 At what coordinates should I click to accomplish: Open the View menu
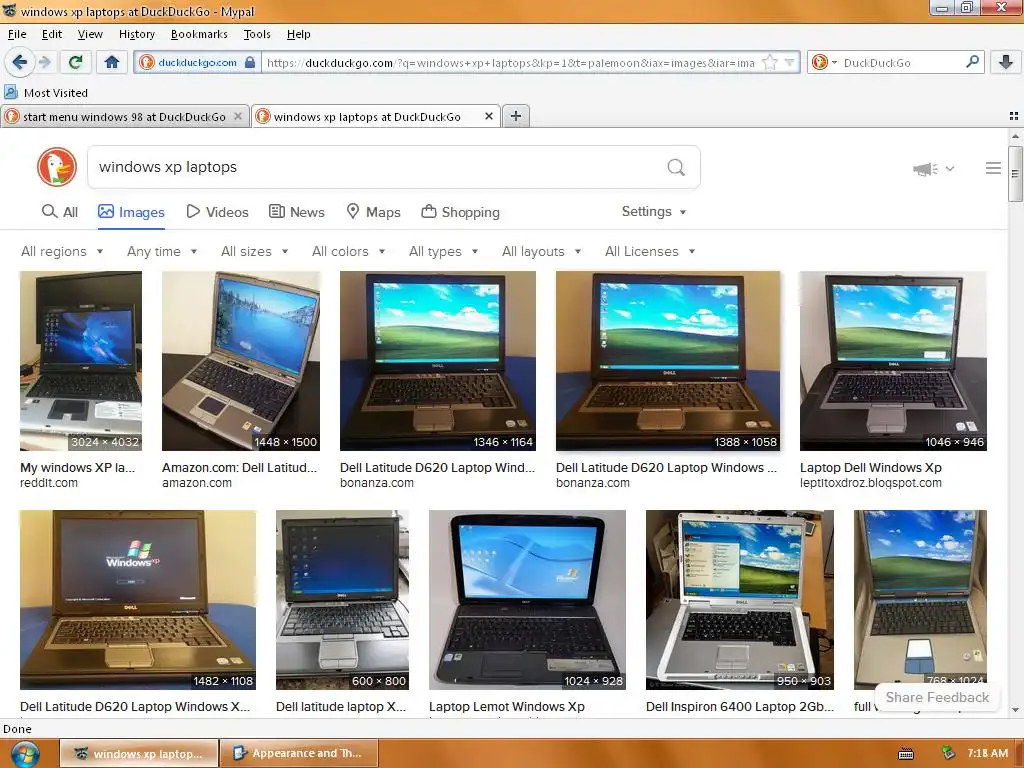coord(90,34)
